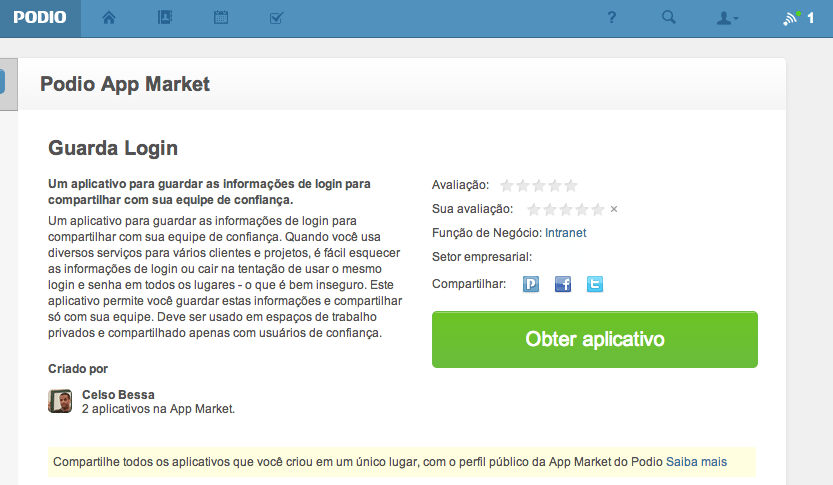This screenshot has height=485, width=833.
Task: Open the notifications icon showing 1
Action: (x=798, y=19)
